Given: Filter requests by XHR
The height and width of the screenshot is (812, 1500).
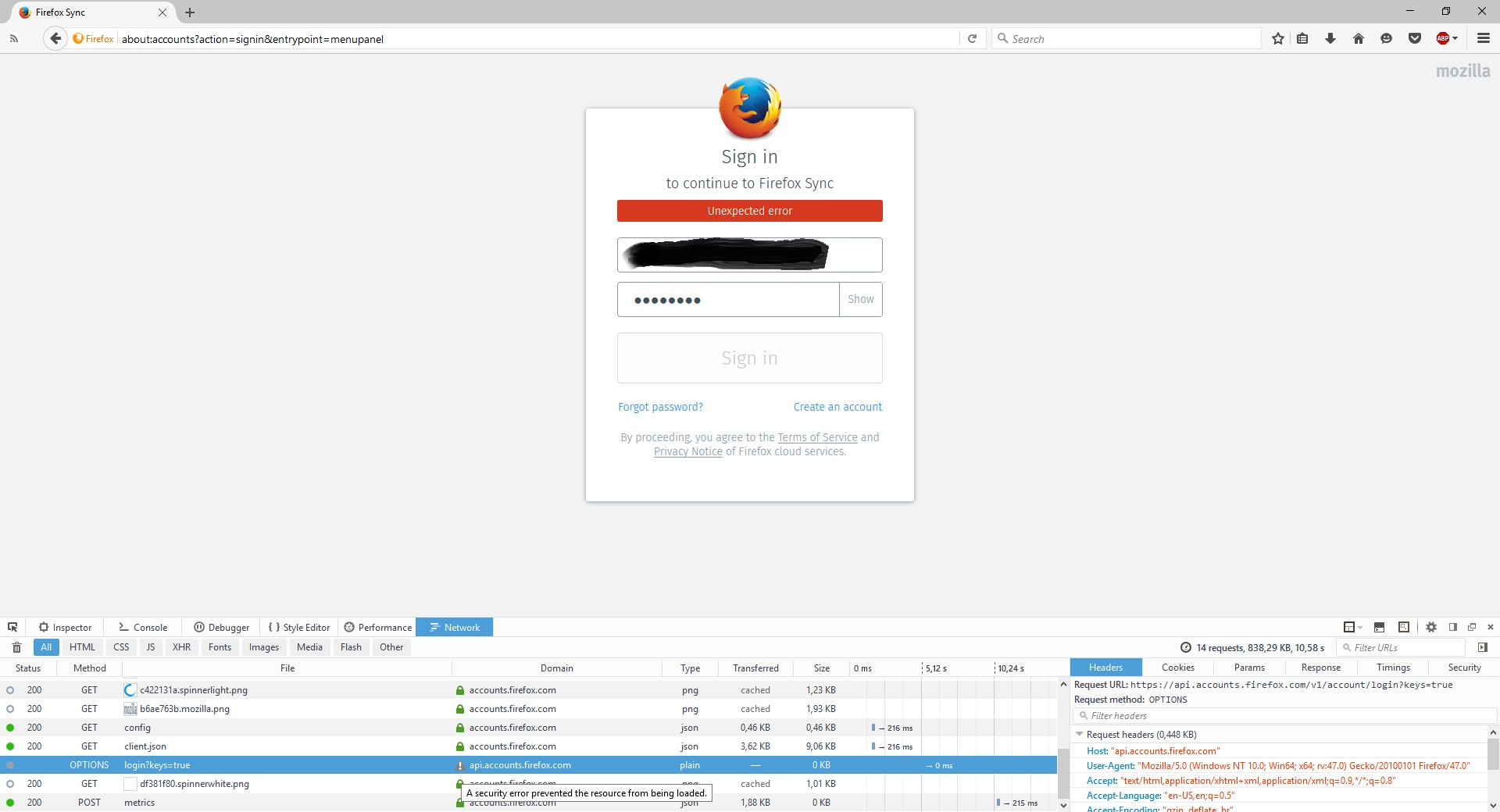Looking at the screenshot, I should click(182, 647).
